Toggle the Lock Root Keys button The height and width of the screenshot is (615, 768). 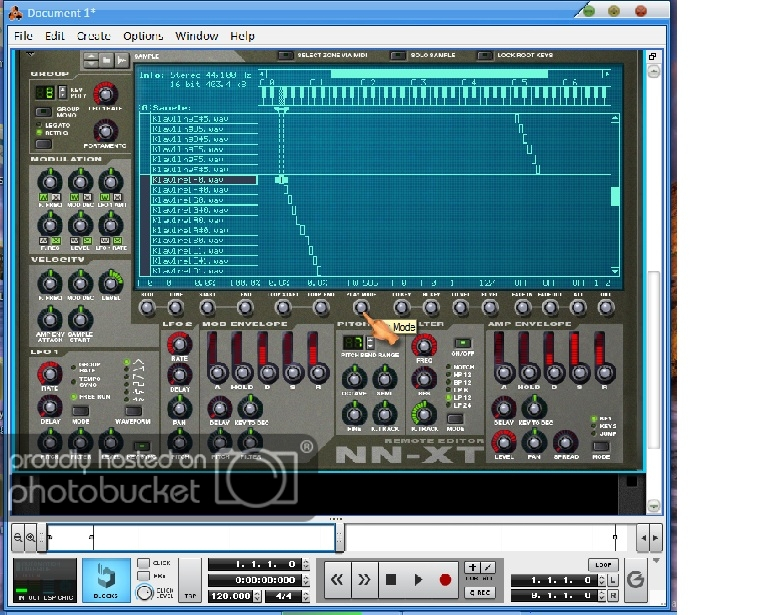pos(485,55)
